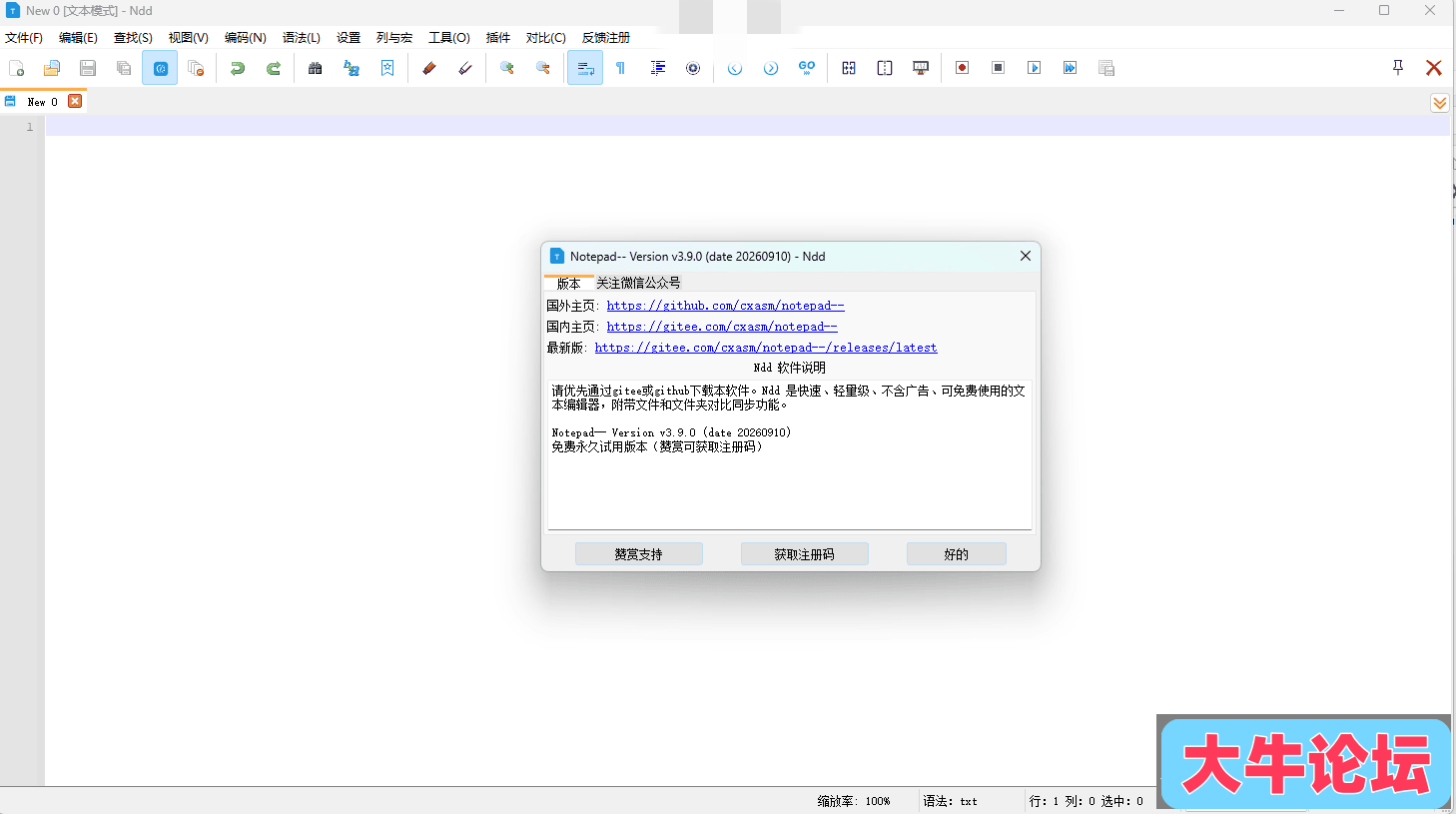Click the 获取注册码 button
1456x814 pixels.
coord(805,554)
